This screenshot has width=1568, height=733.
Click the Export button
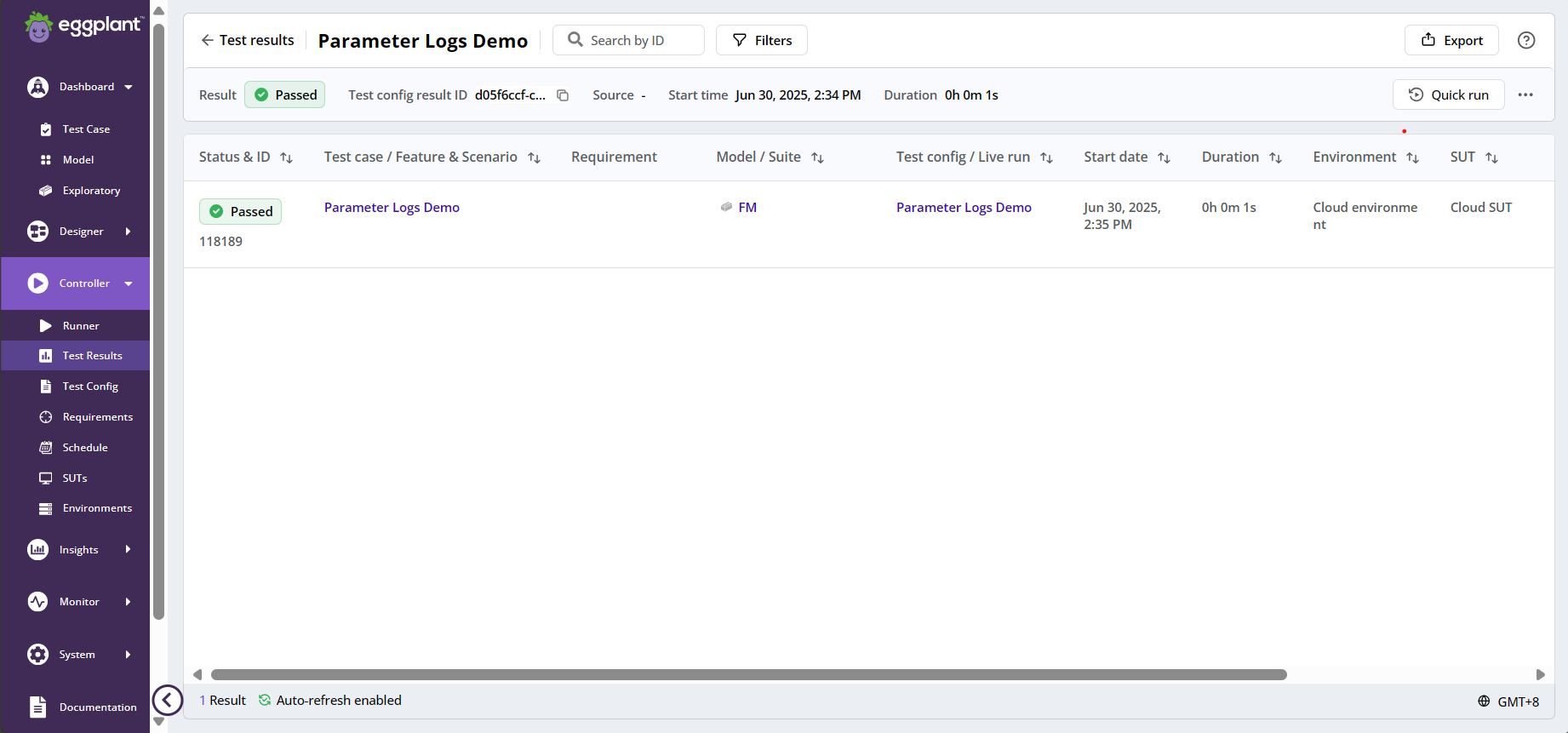click(1451, 40)
